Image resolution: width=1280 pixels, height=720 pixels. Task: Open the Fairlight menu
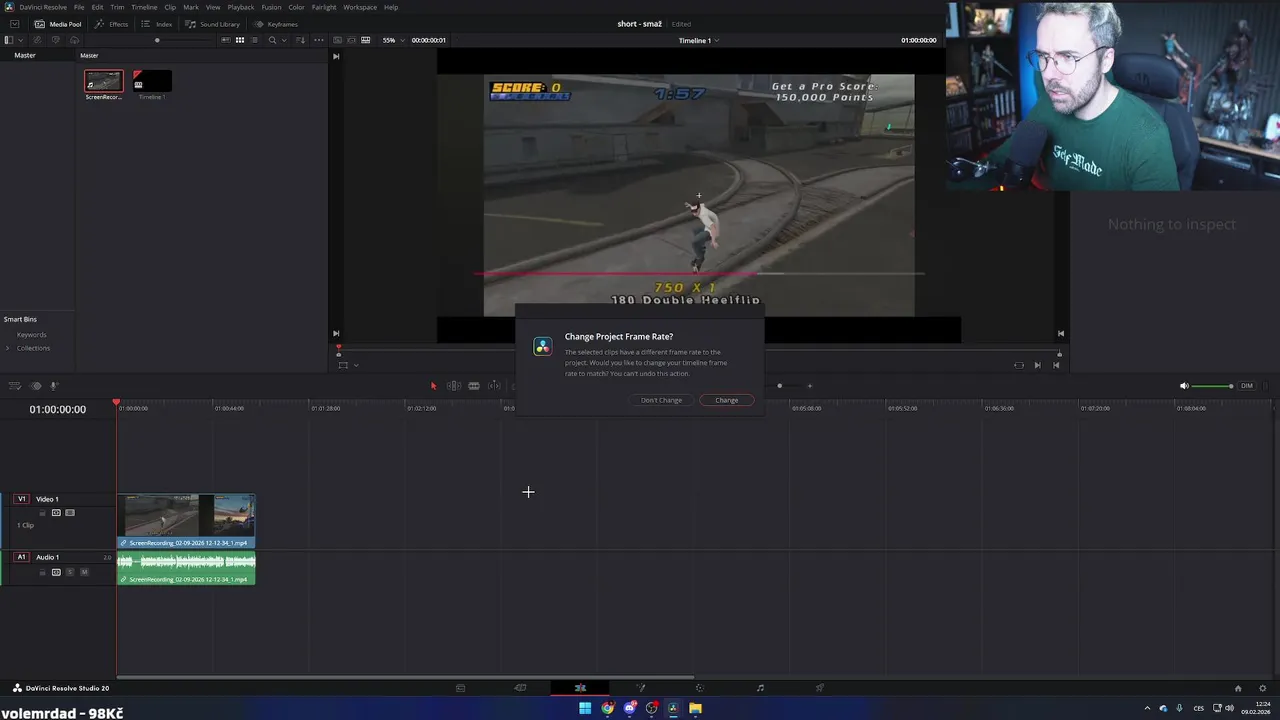324,7
